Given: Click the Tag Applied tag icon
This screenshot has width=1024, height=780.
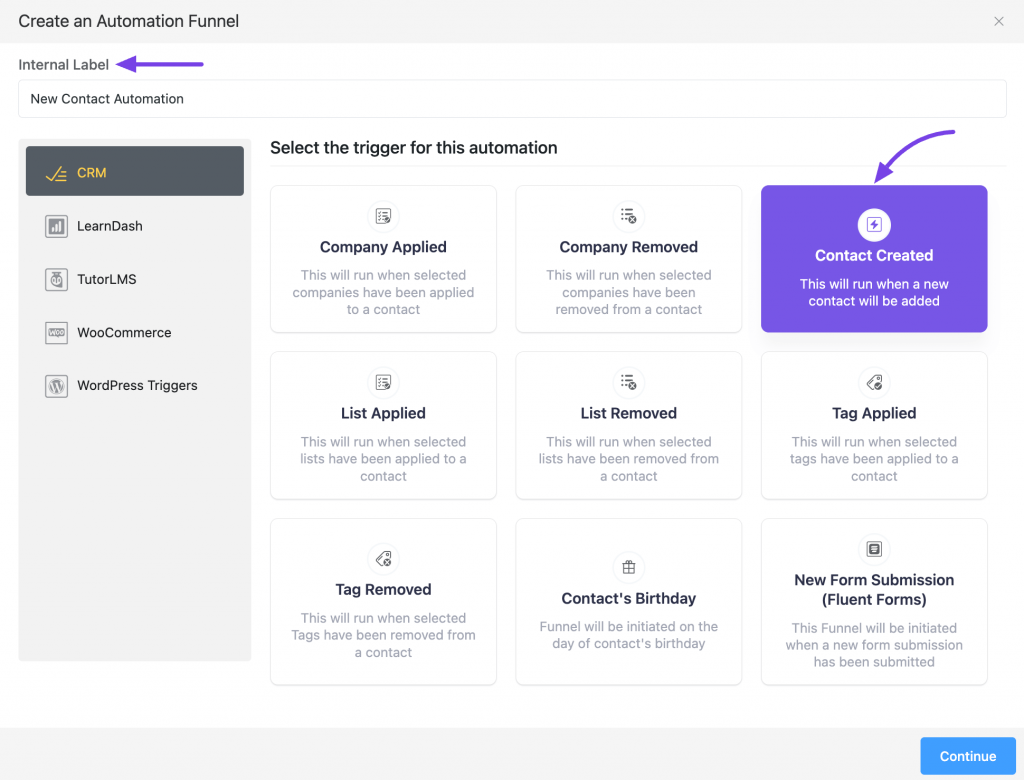Looking at the screenshot, I should [x=873, y=382].
